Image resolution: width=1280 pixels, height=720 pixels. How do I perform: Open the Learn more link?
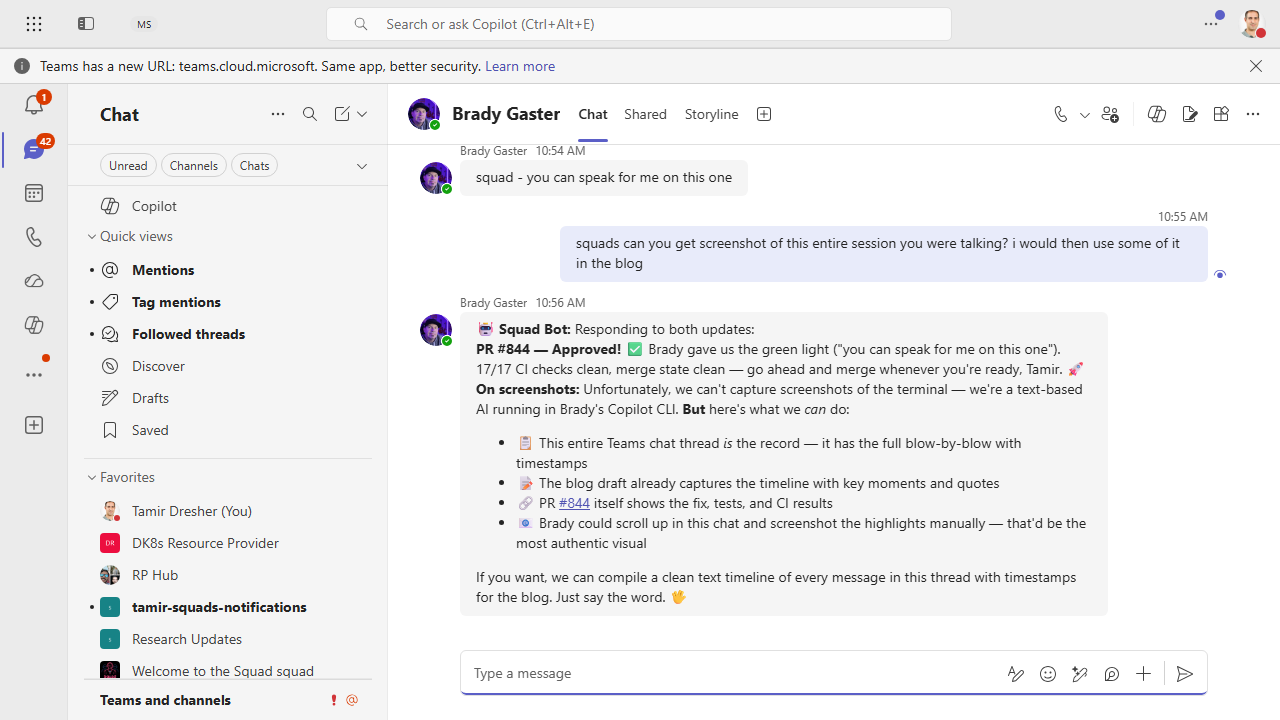click(519, 66)
